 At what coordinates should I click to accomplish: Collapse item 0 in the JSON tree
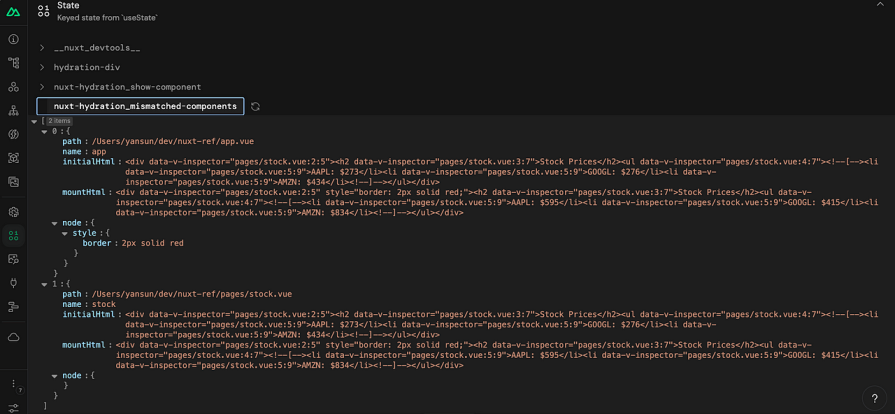44,131
